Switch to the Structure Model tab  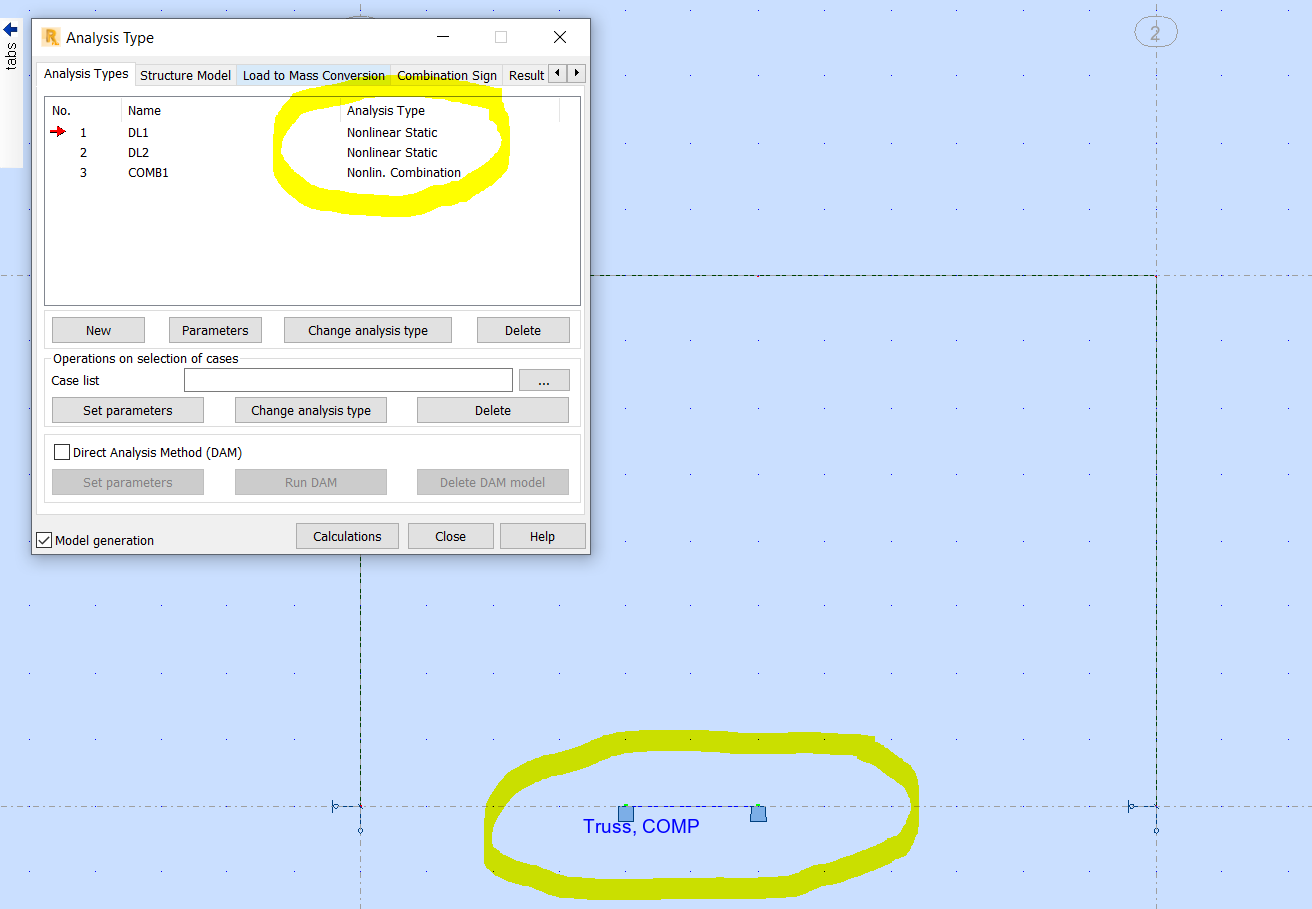185,74
